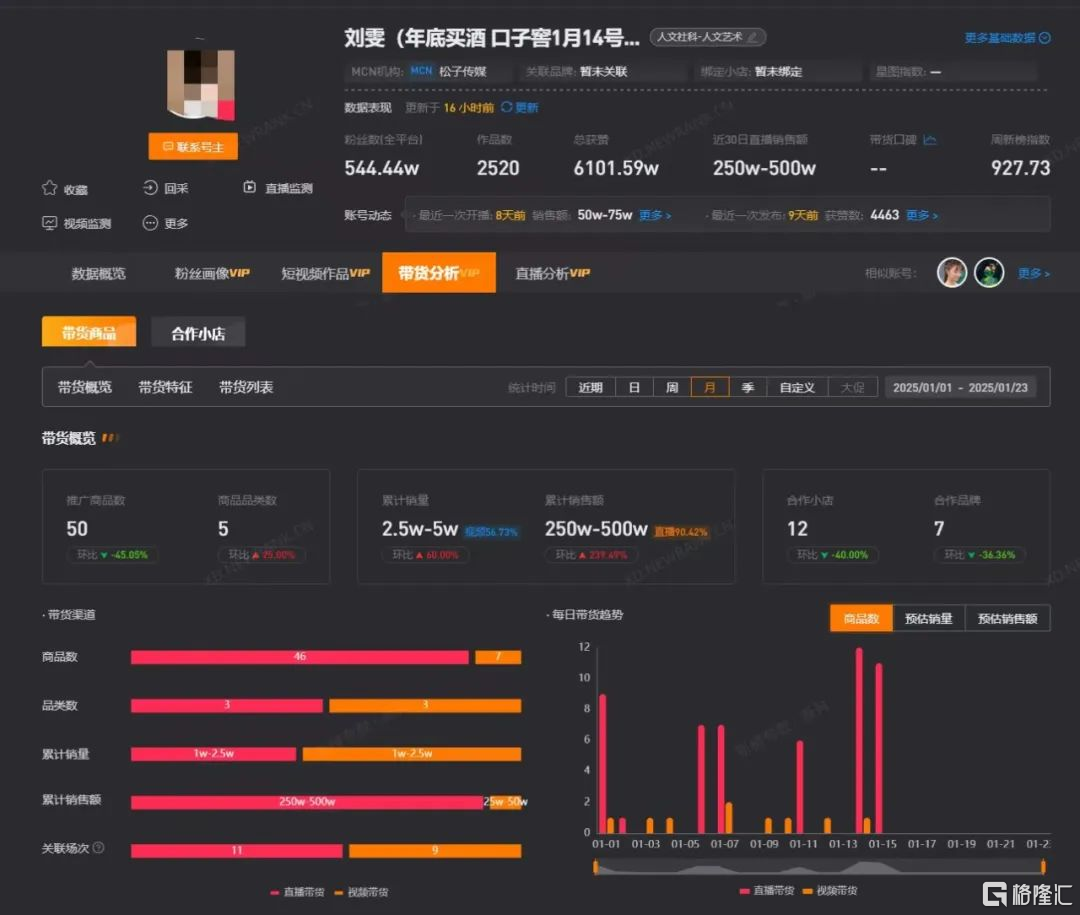Select 月 time range option
Viewport: 1080px width, 915px height.
710,387
